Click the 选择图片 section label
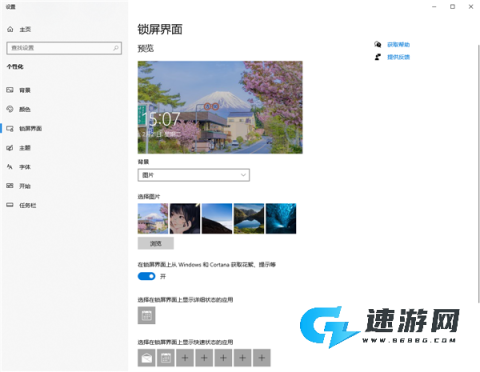 tap(149, 197)
